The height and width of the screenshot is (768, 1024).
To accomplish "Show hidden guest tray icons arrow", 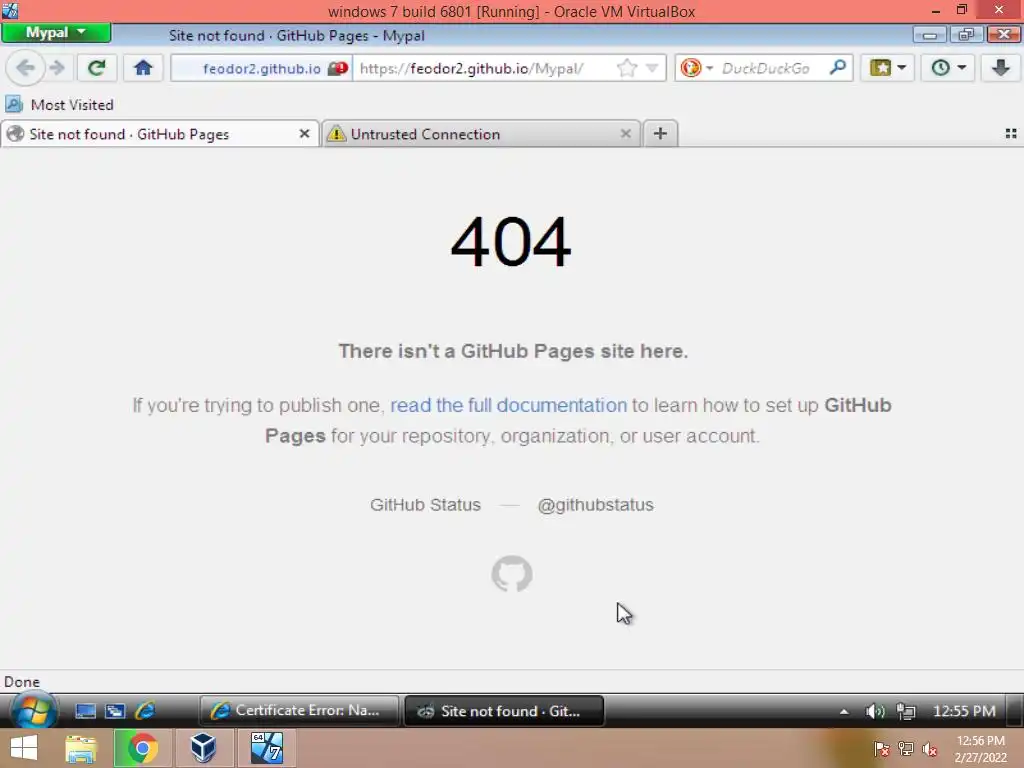I will (x=844, y=711).
